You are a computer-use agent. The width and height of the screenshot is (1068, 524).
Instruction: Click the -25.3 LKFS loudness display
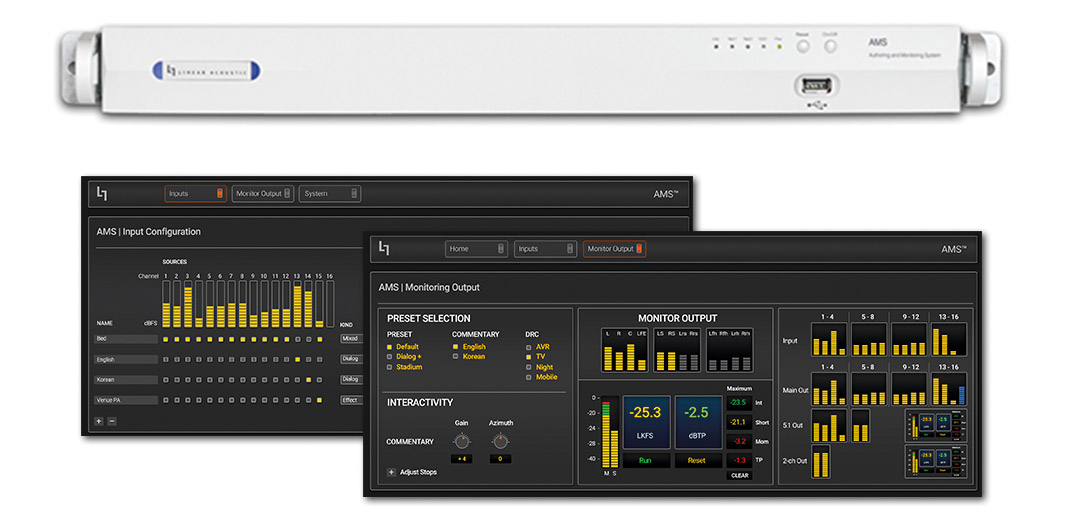click(646, 422)
